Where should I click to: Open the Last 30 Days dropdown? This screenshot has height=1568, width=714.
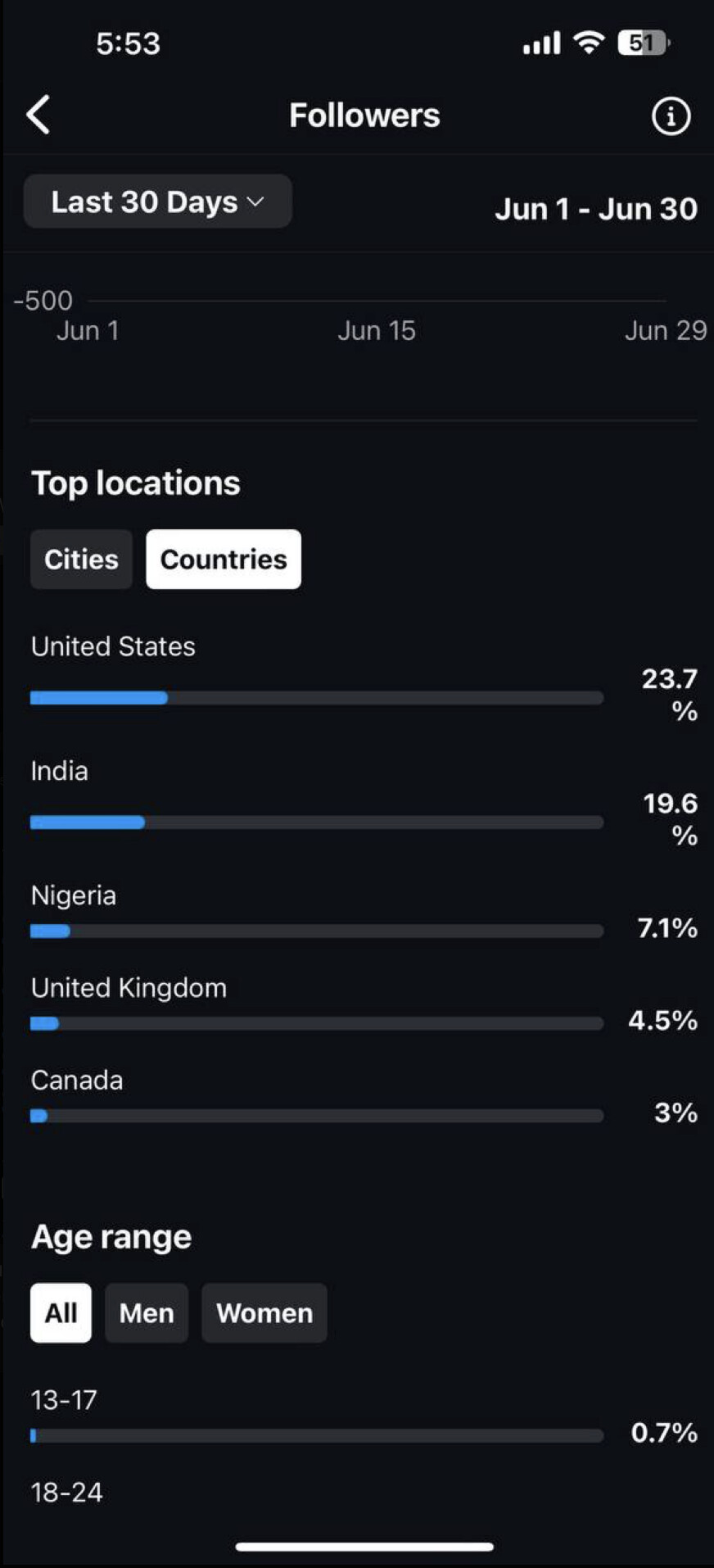click(158, 202)
